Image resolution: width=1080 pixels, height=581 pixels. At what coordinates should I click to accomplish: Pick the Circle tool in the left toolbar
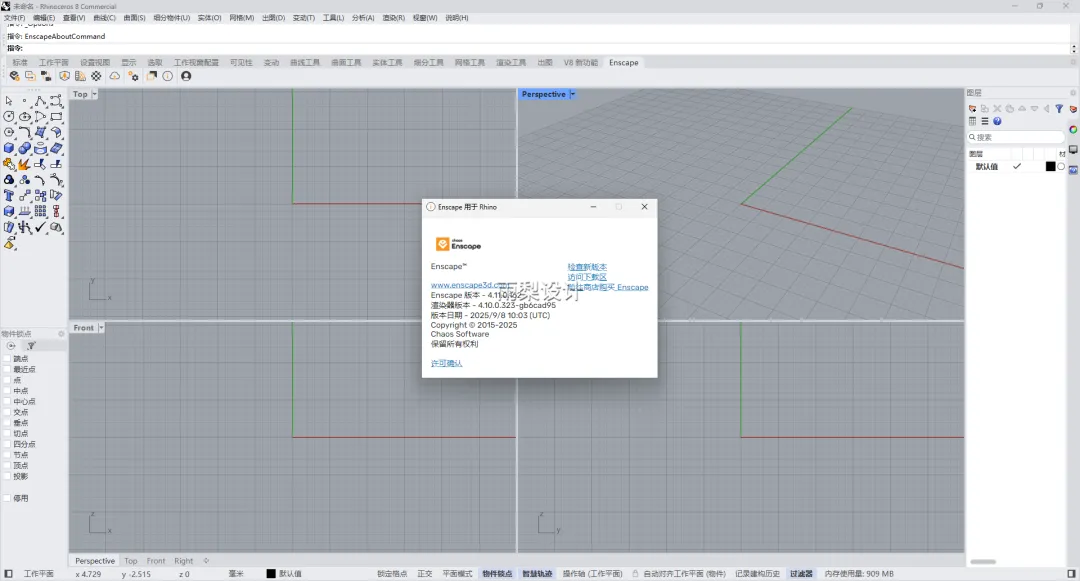coord(9,117)
